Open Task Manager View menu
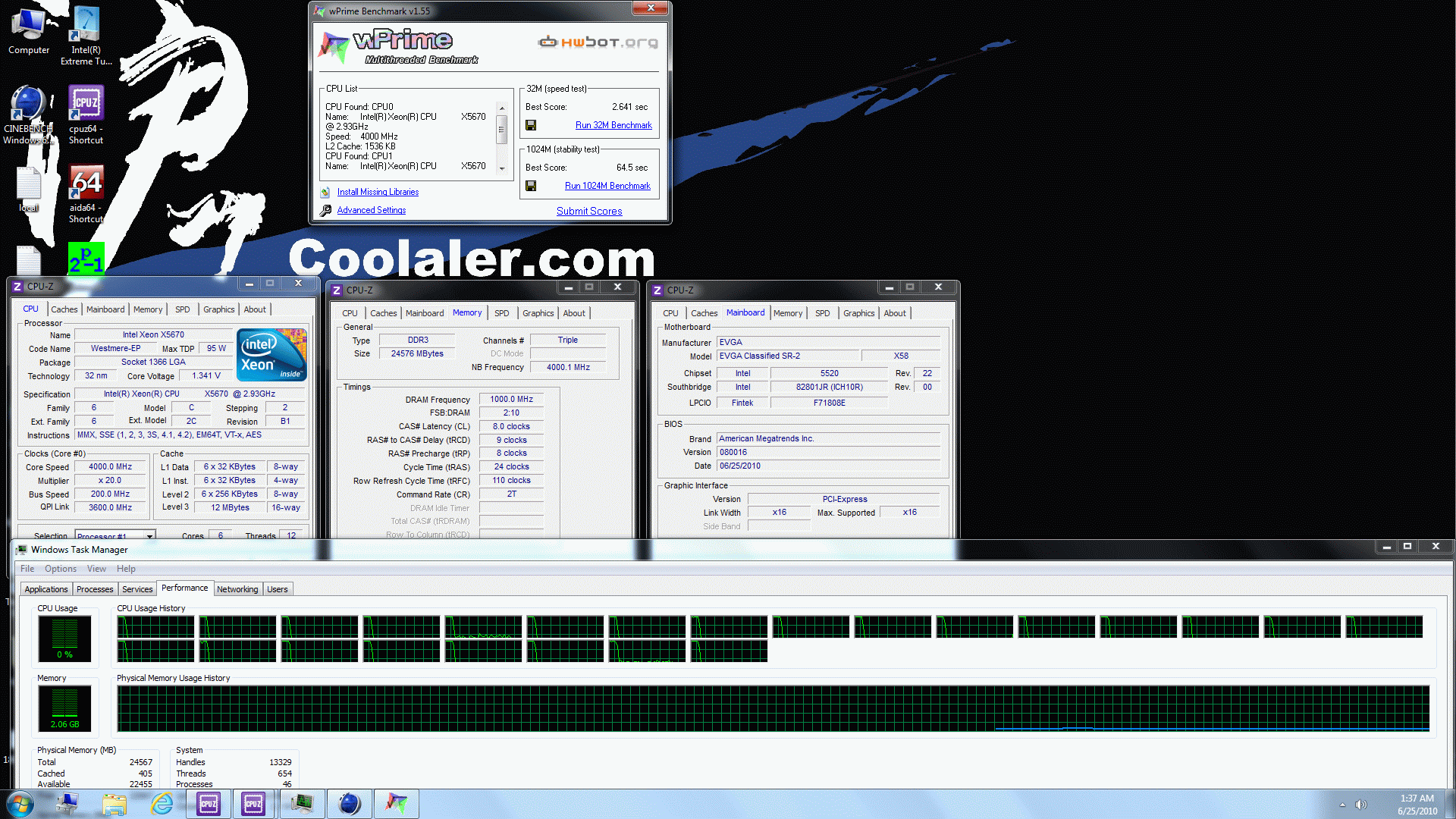The width and height of the screenshot is (1456, 819). (96, 569)
